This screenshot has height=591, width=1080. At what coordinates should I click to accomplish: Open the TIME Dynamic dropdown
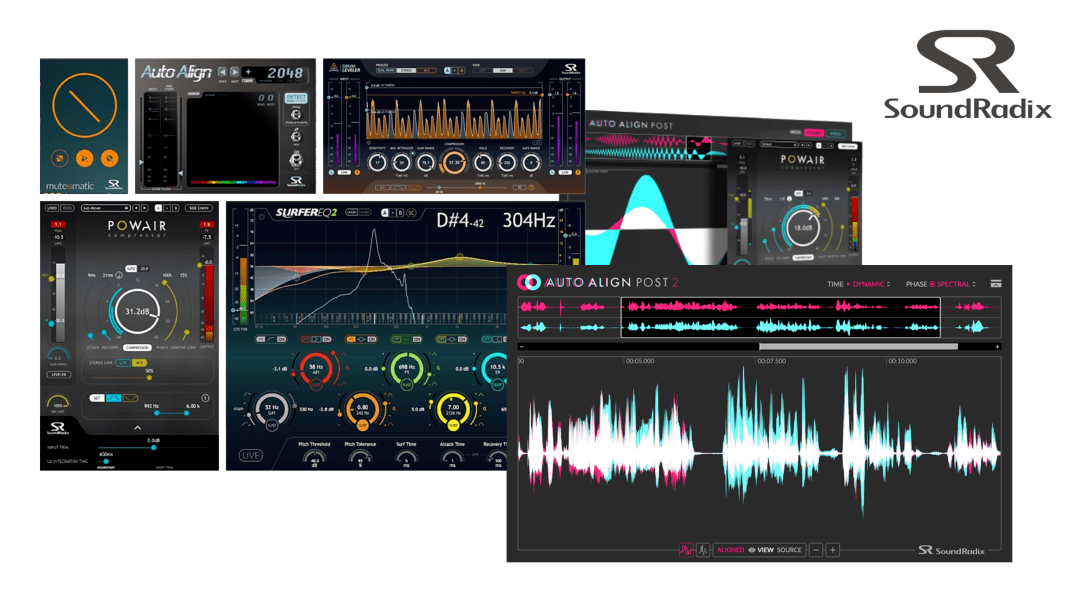[x=869, y=284]
